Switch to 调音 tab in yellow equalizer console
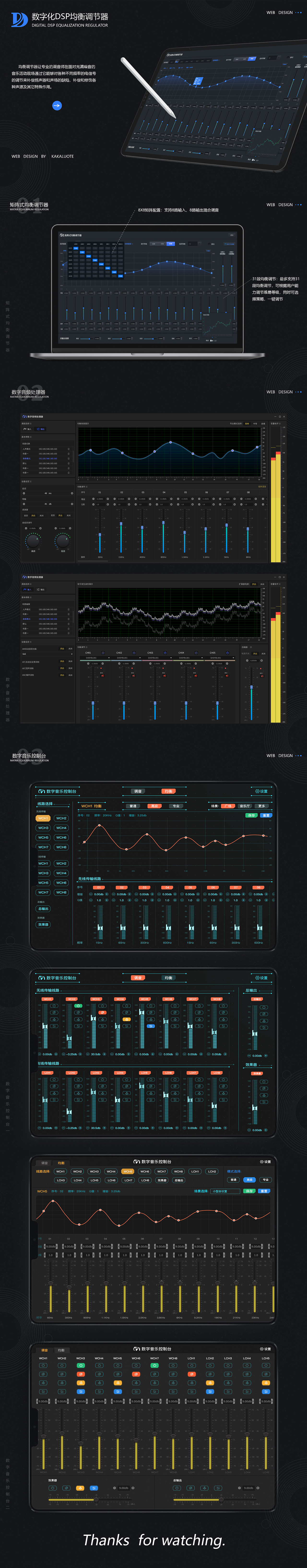The width and height of the screenshot is (307, 1568). 44,1163
